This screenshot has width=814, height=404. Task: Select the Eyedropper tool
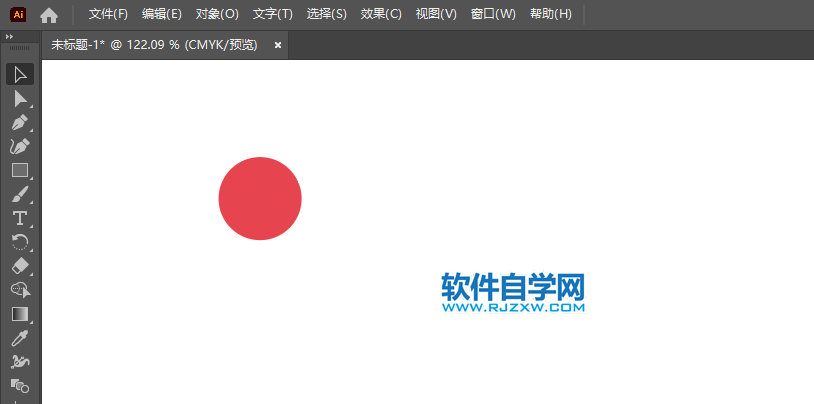(x=20, y=338)
